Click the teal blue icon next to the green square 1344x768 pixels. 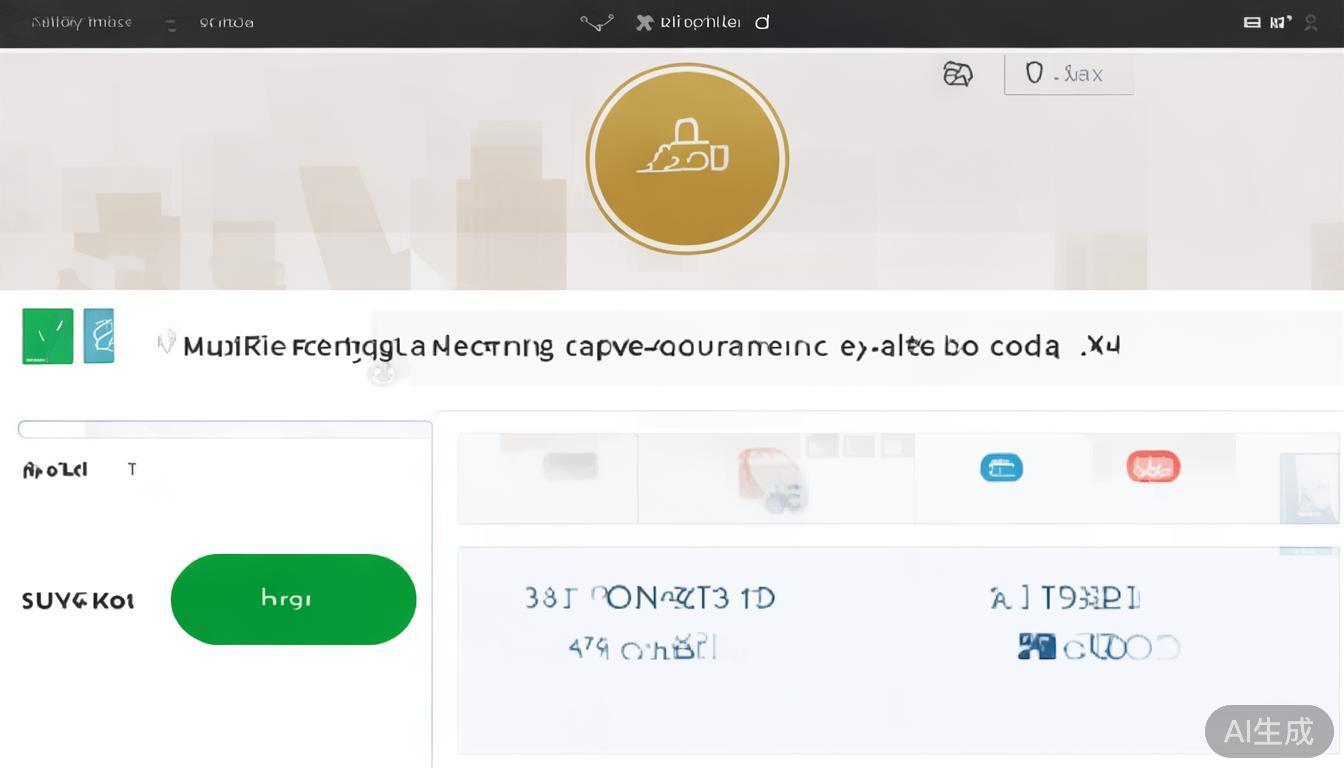[x=99, y=336]
